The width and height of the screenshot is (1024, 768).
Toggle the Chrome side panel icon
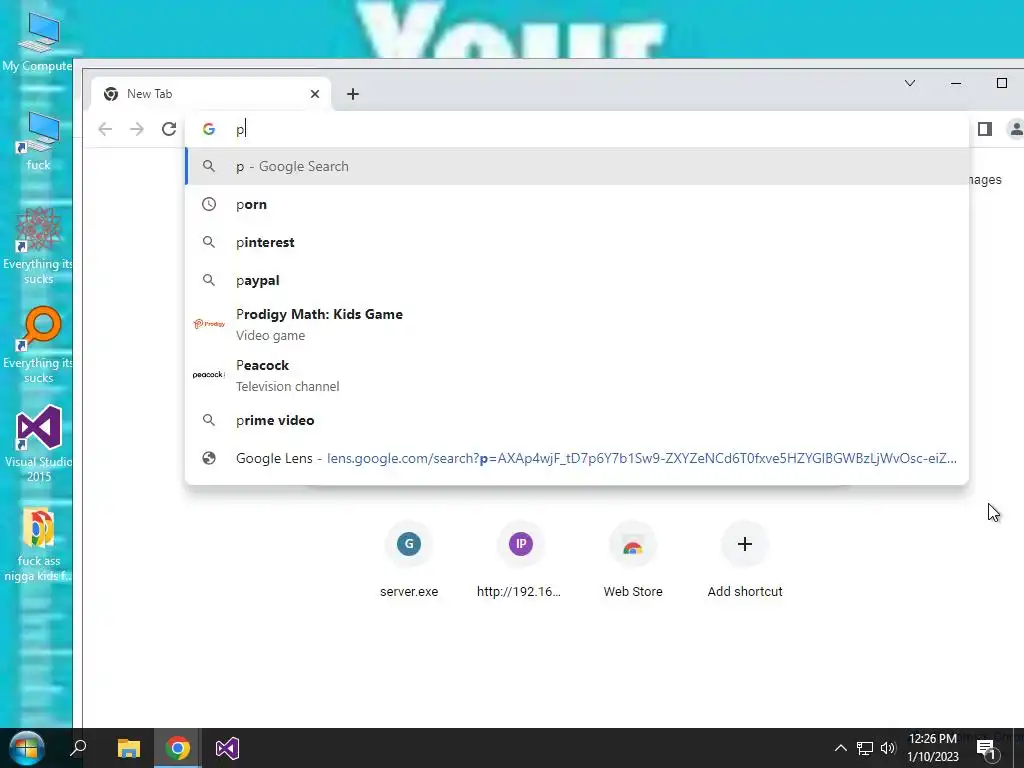[985, 129]
